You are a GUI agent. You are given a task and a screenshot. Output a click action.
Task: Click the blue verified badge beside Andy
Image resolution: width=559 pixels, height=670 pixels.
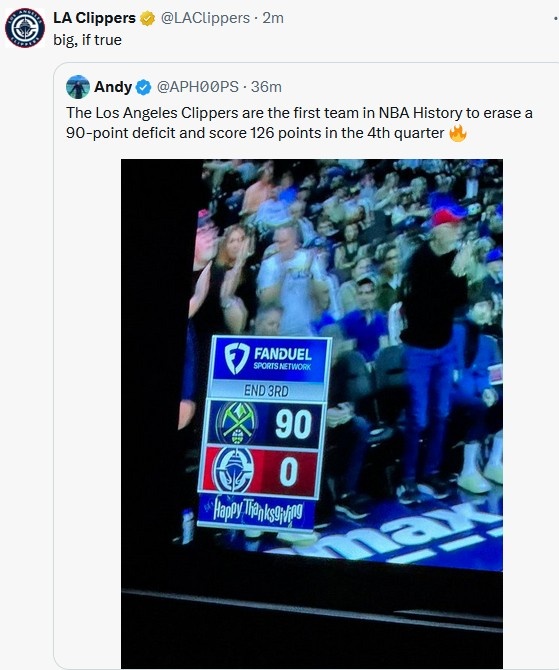pos(144,87)
